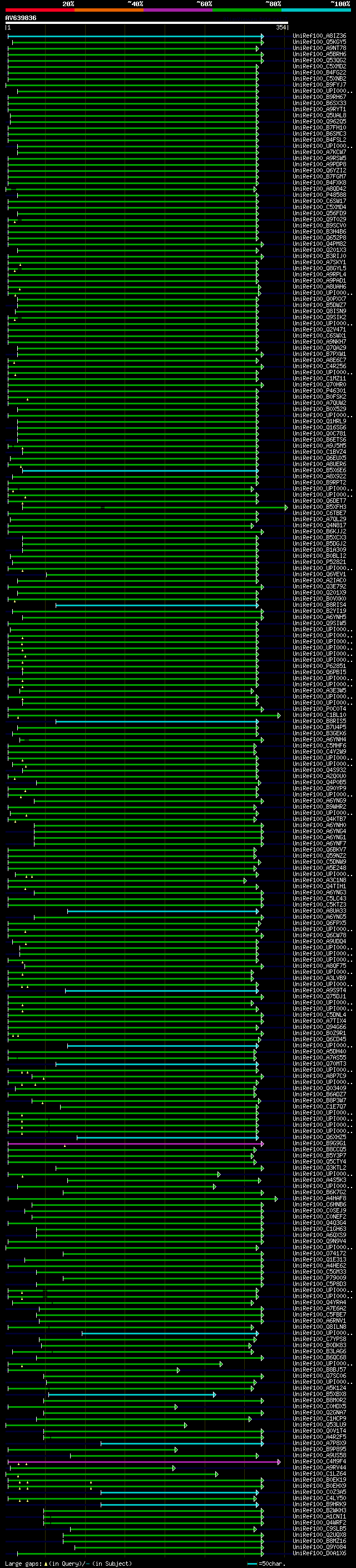Open hit UniRef100_Q5KGY5
This screenshot has height=1568, width=356.
(x=319, y=42)
